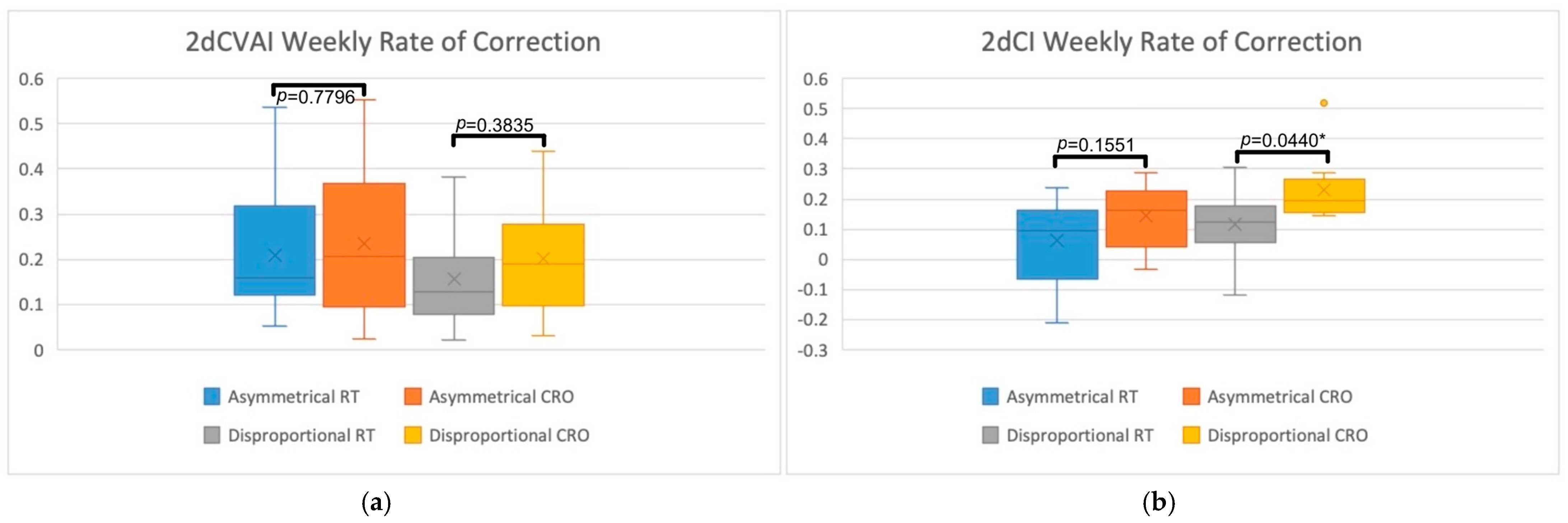Click the gray Disproportional RT box in 2dCVAI chart
Viewport: 1568px width, 523px height.
[453, 286]
